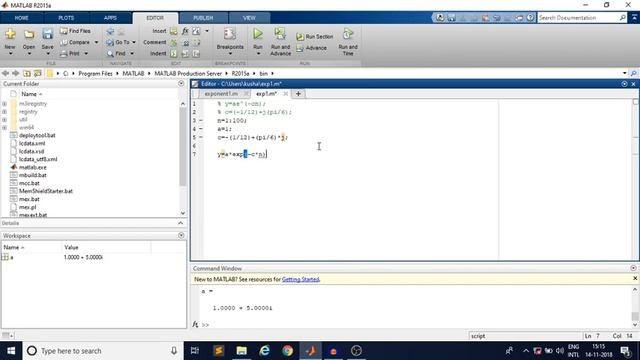The width and height of the screenshot is (640, 360).
Task: Collapse the Details panel
Action: [180, 223]
